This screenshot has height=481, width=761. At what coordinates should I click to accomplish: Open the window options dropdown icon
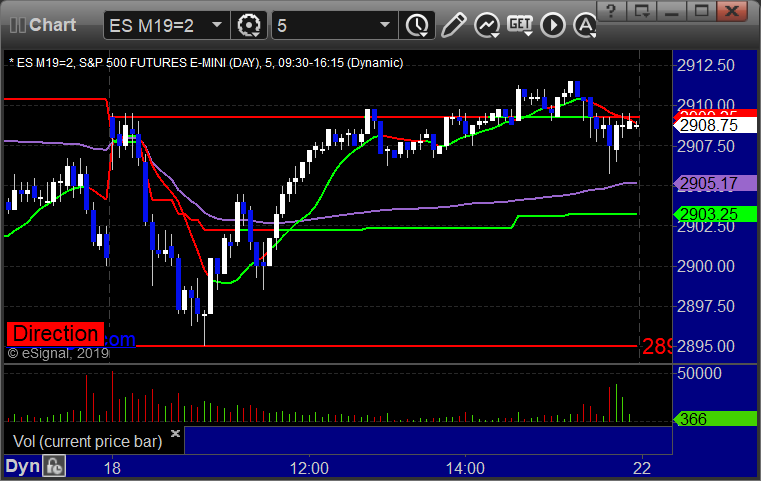pos(641,11)
